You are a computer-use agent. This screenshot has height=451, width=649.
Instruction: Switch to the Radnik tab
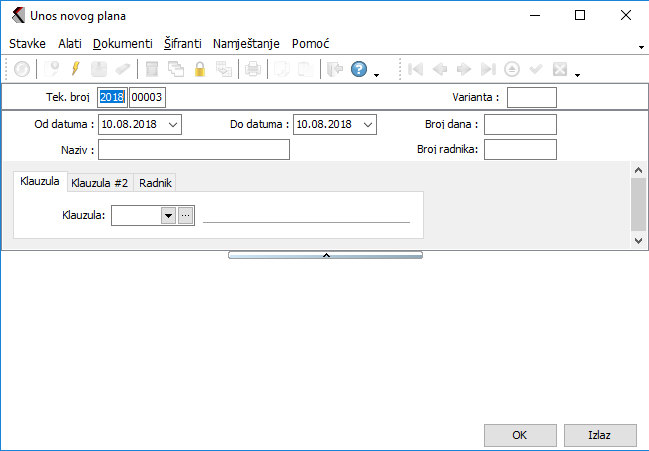point(155,182)
